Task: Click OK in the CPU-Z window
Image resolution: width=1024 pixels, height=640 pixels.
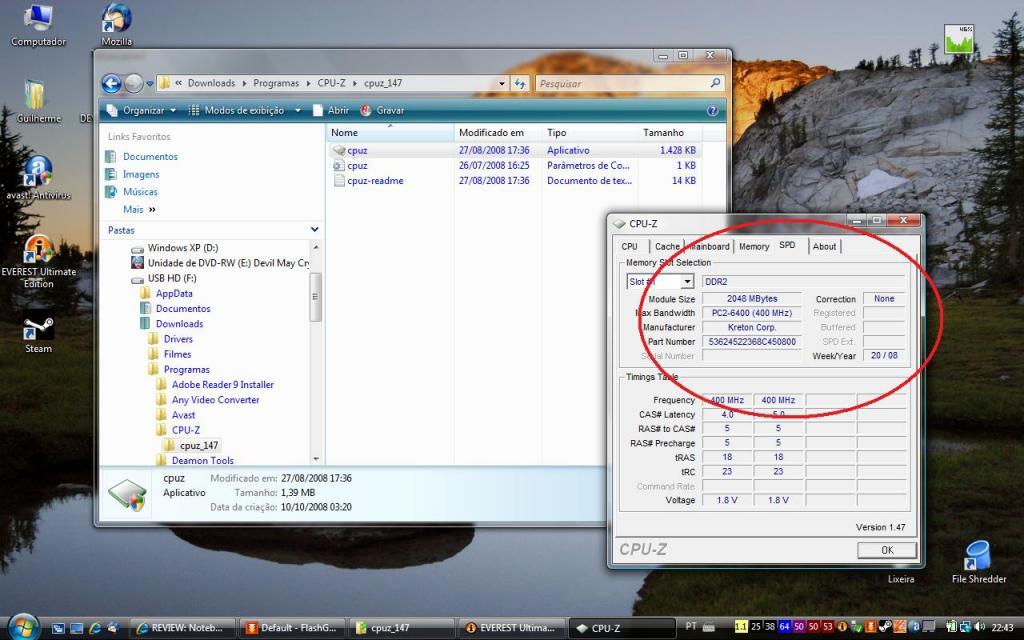Action: tap(887, 550)
